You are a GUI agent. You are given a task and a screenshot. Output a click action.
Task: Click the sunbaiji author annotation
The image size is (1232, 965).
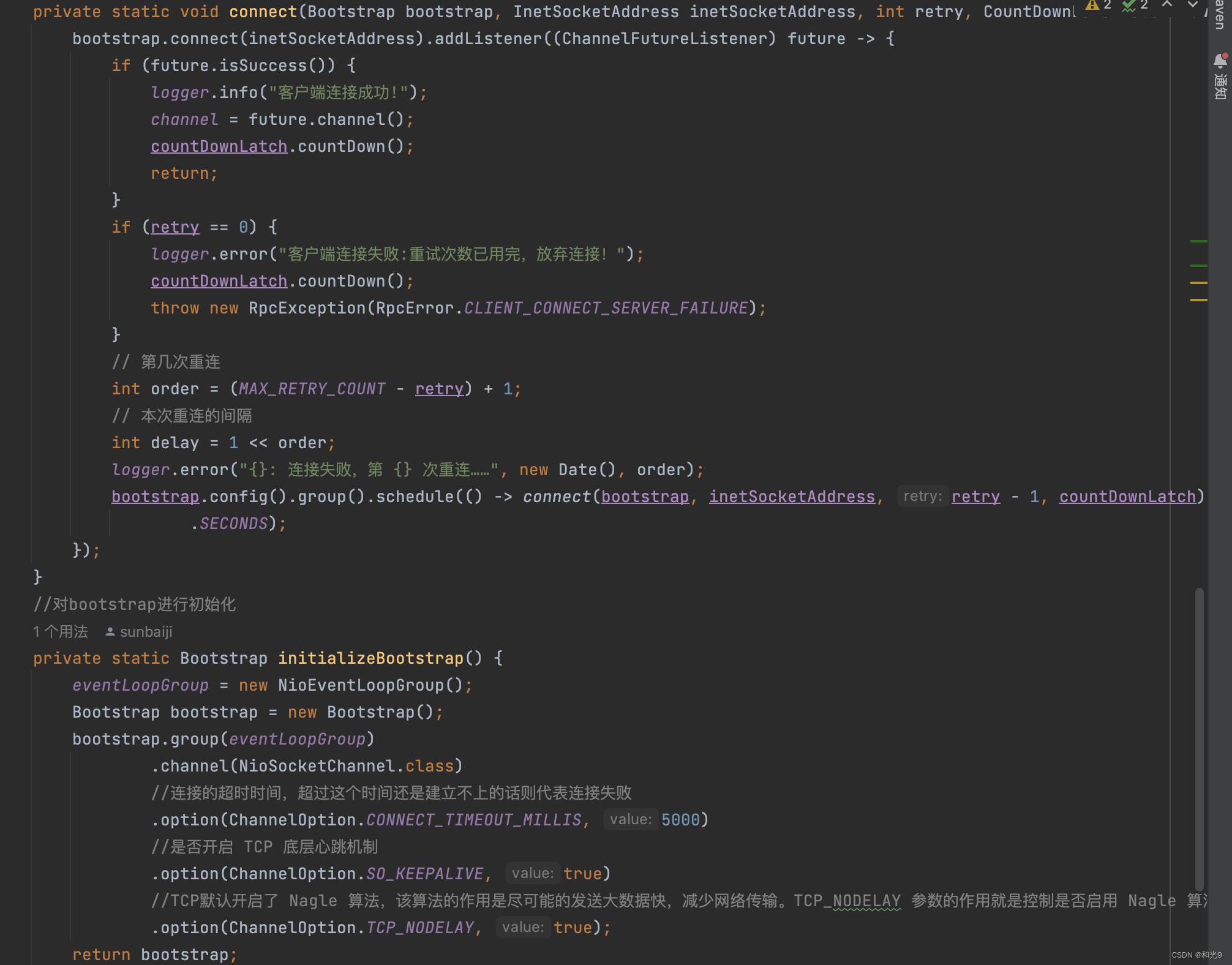(139, 631)
